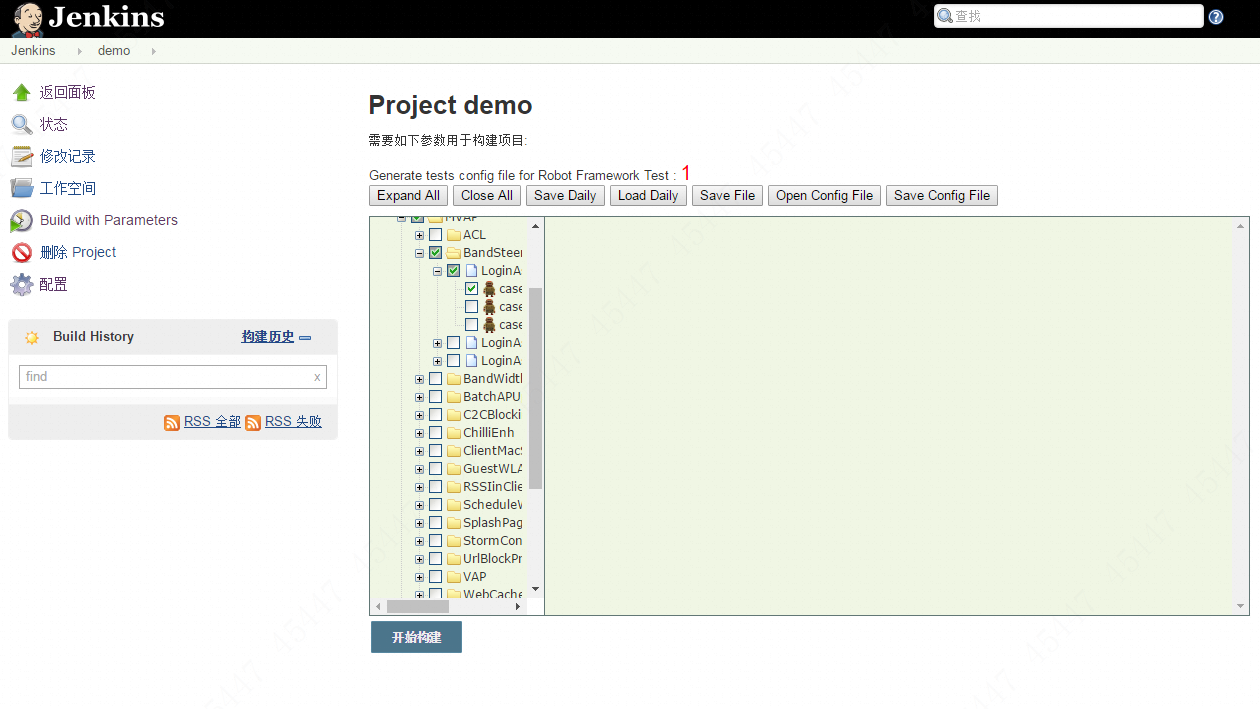The image size is (1260, 709).
Task: Uncheck the checked case checkbox
Action: point(471,289)
